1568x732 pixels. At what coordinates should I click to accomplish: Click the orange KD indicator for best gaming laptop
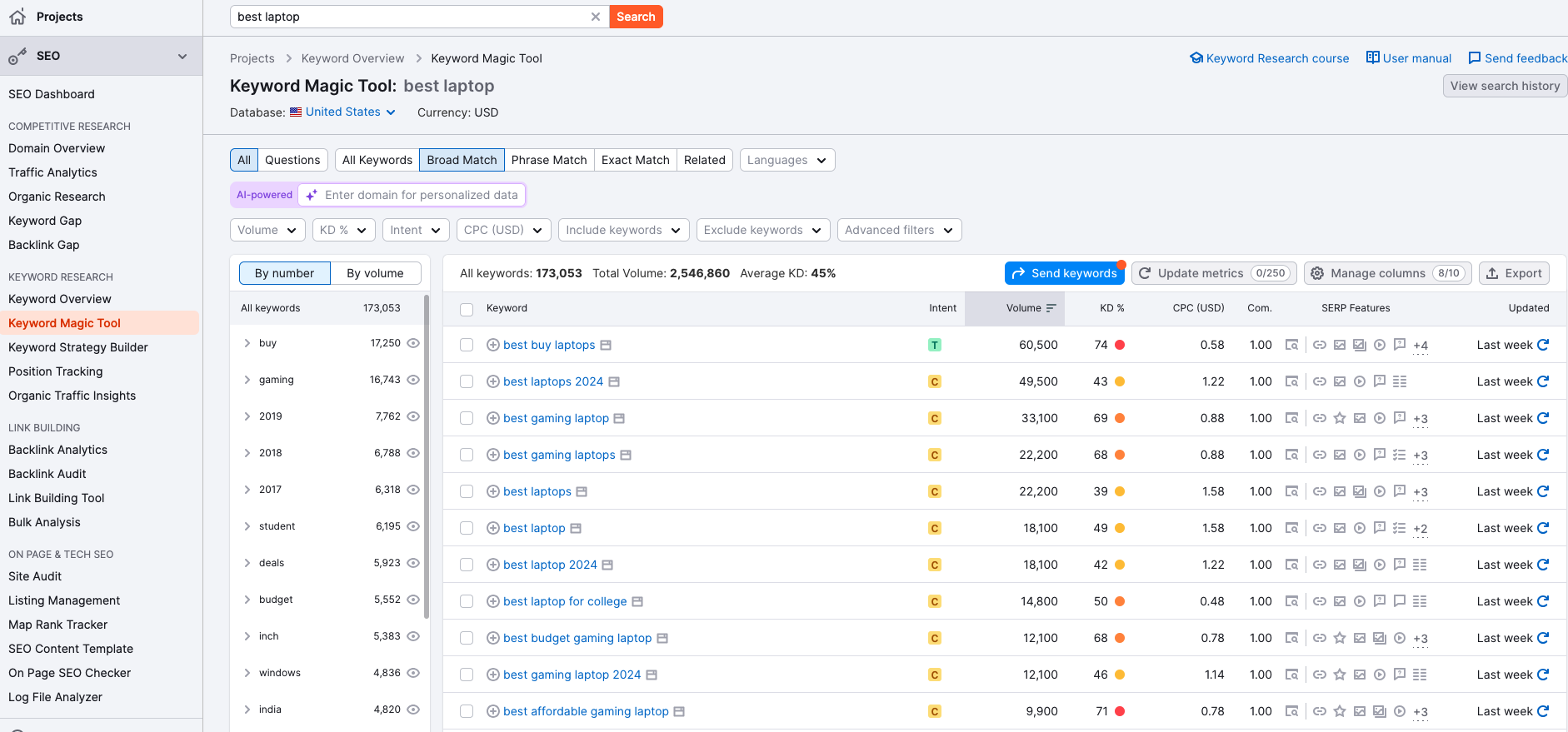click(x=1120, y=418)
